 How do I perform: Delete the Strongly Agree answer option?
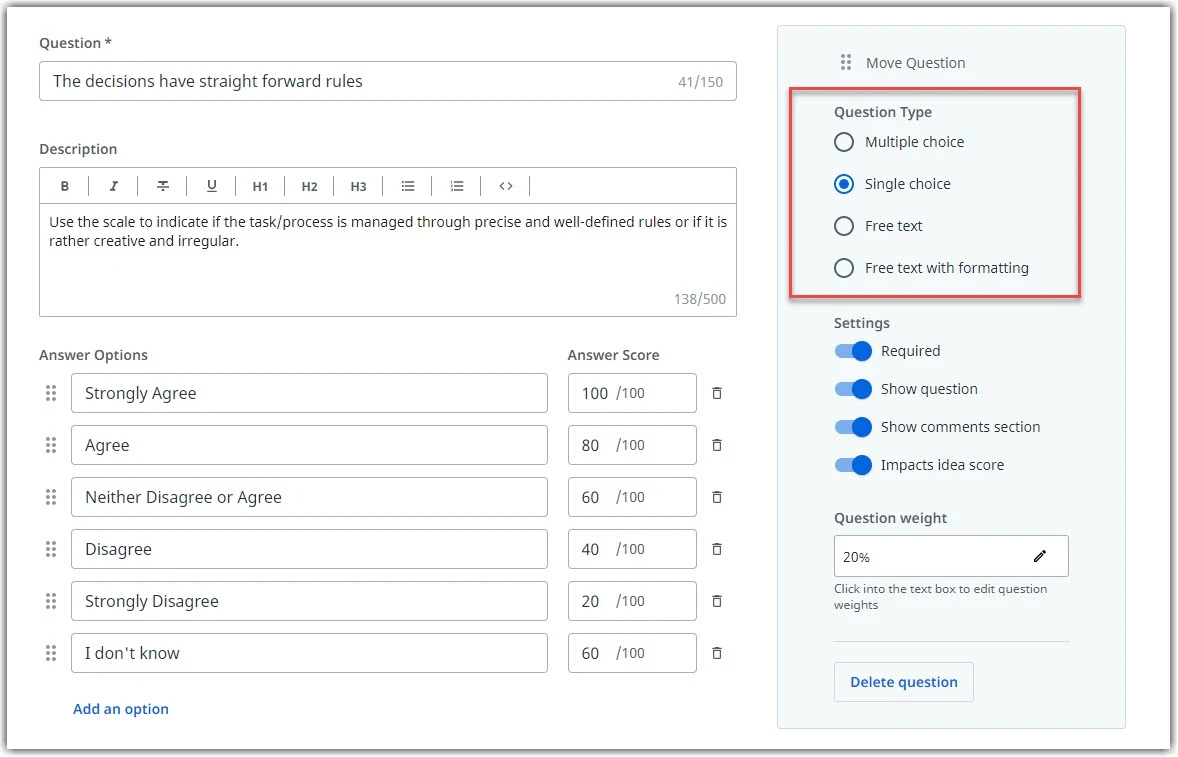pos(717,393)
